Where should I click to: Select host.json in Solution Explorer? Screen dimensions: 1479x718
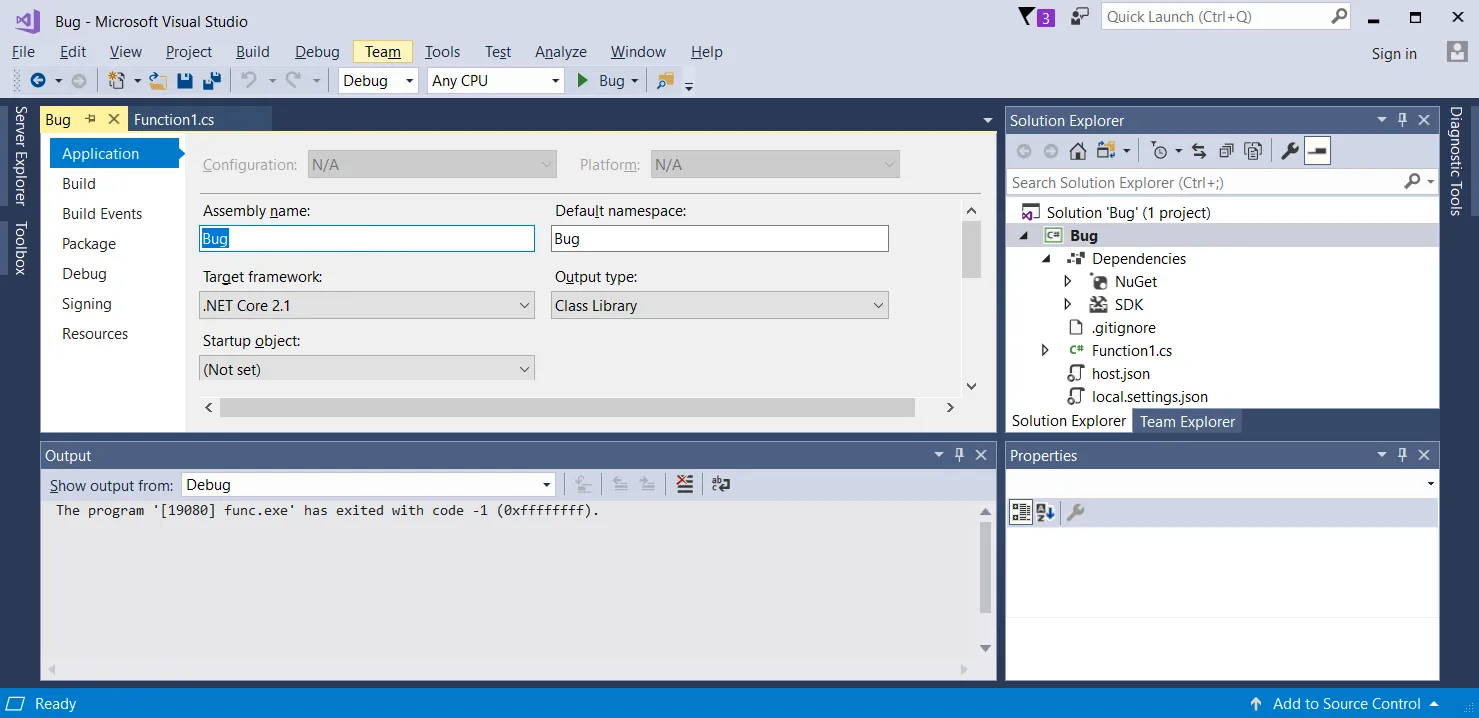(1120, 374)
